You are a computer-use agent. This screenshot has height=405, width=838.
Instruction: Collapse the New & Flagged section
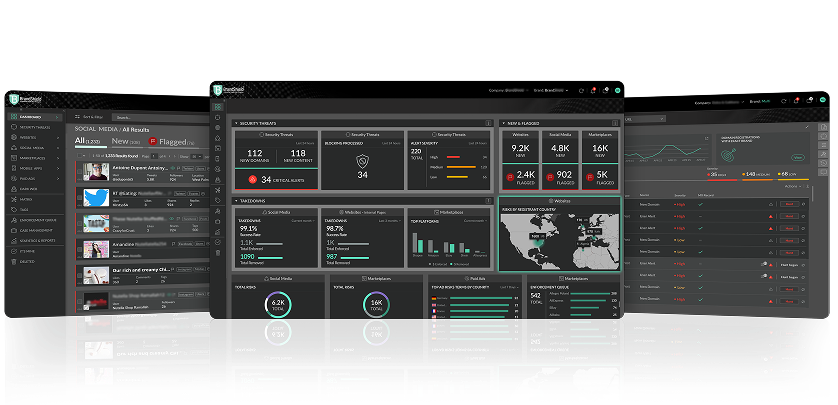503,123
